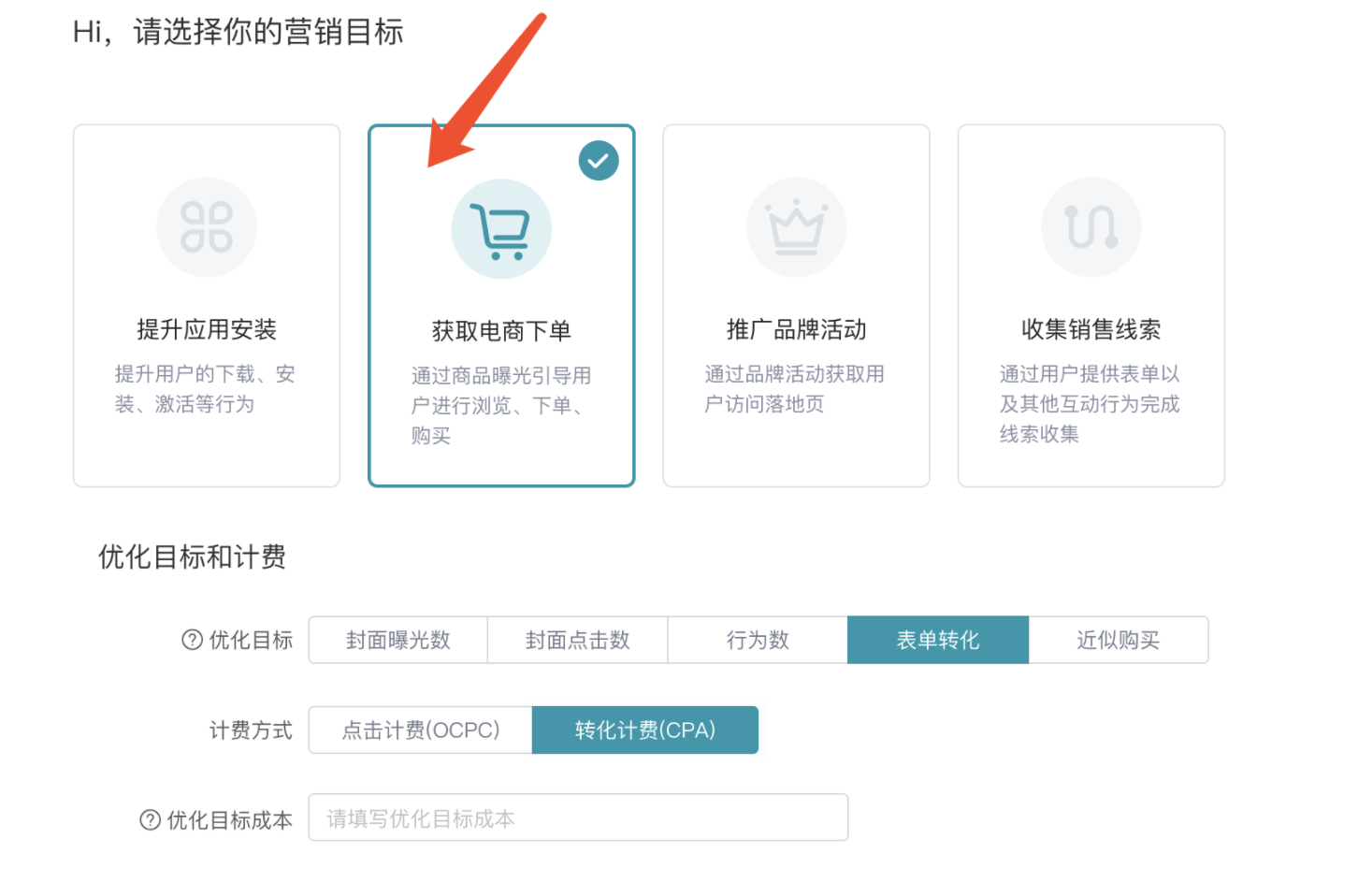Screen dimensions: 1358x896
Task: Enable 行为数 optimization goal
Action: (758, 640)
